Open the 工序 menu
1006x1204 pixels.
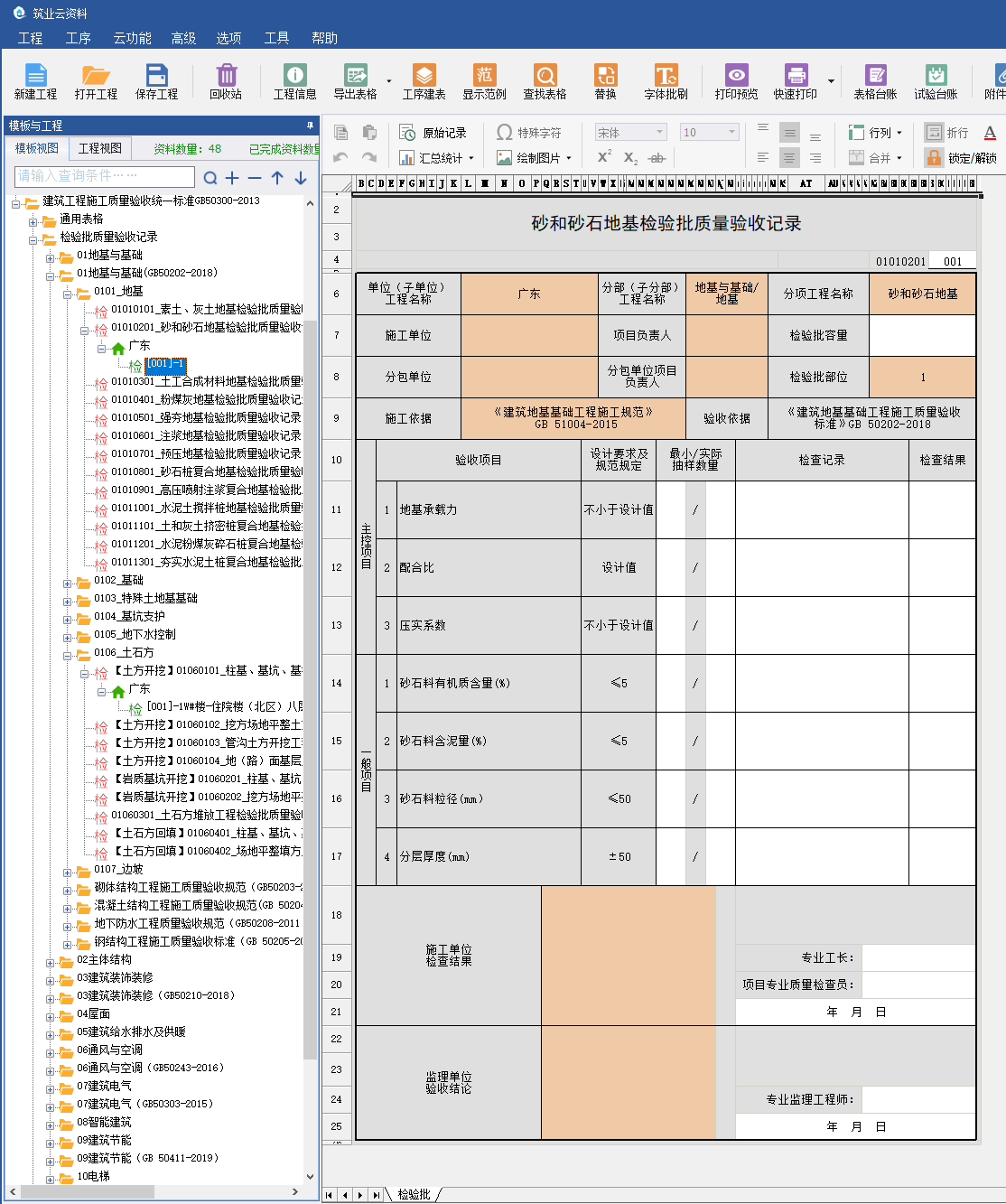(79, 38)
